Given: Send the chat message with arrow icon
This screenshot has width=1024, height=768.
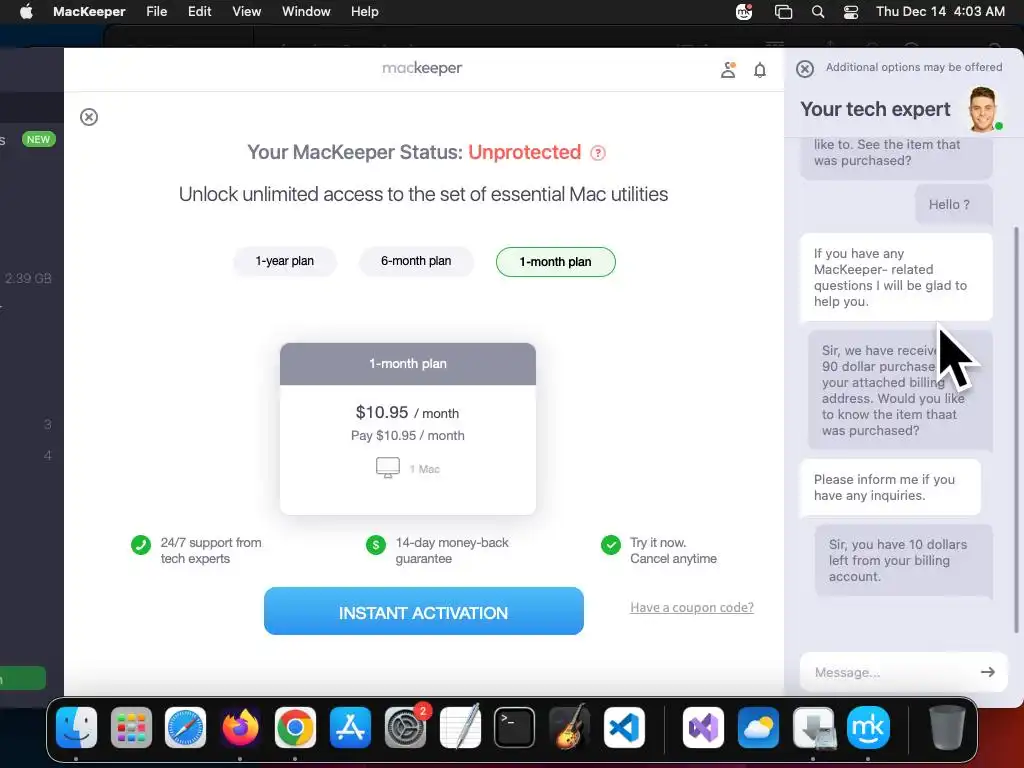Looking at the screenshot, I should pyautogui.click(x=987, y=671).
